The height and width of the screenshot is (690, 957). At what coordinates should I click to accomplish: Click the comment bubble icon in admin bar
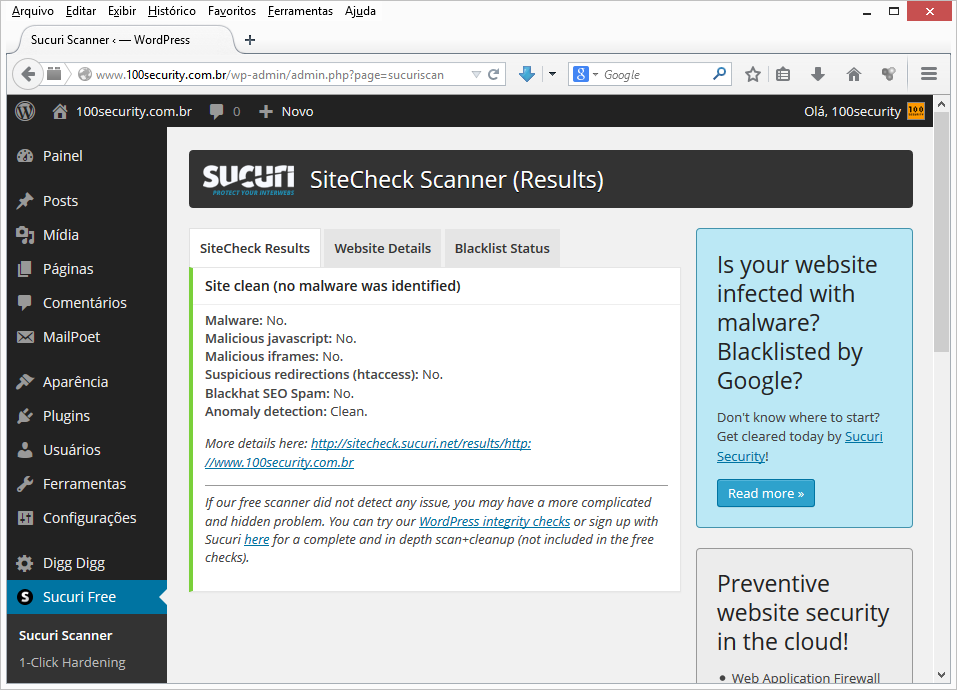(216, 112)
